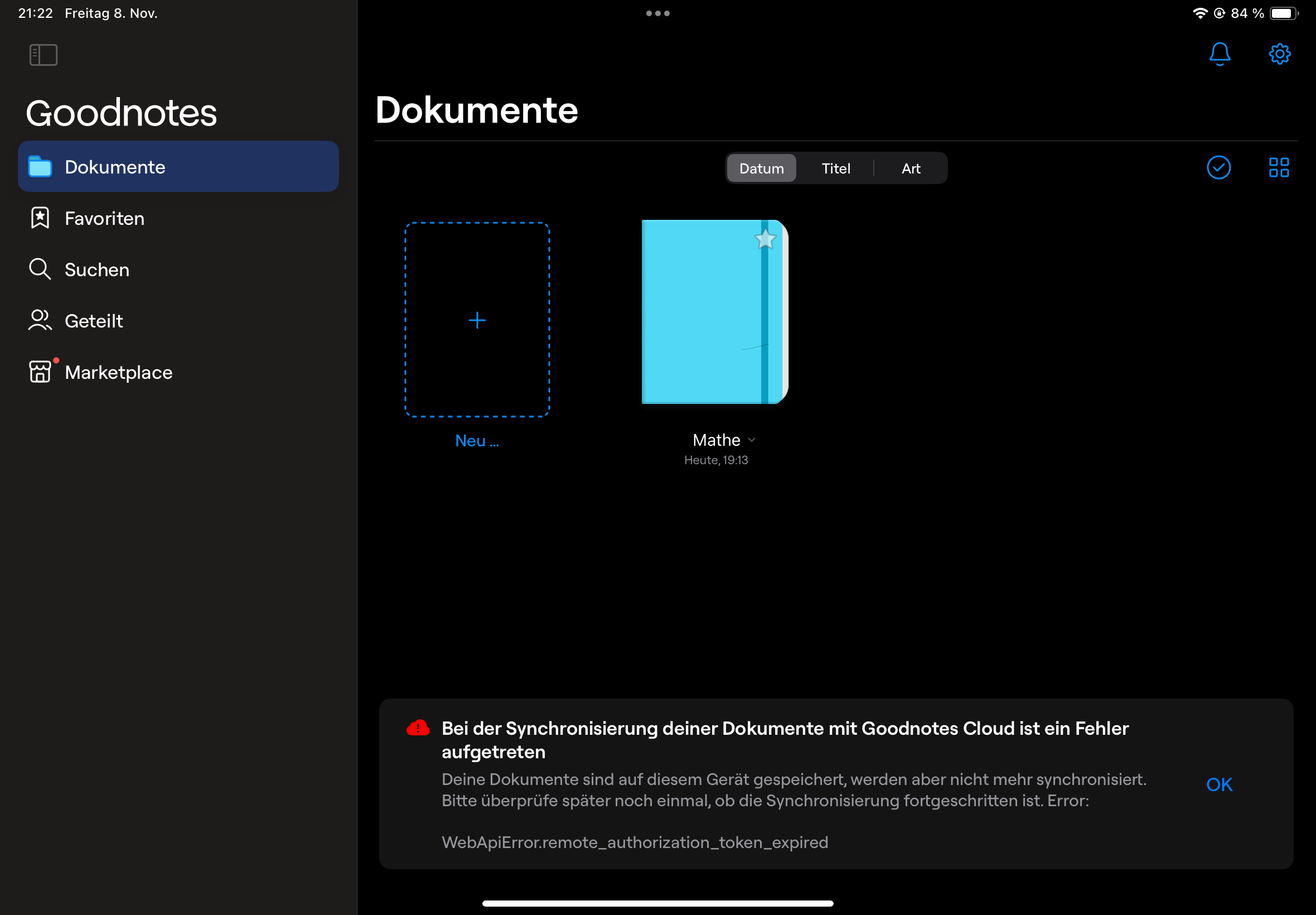Tap the plus icon to create new document

[x=477, y=320]
